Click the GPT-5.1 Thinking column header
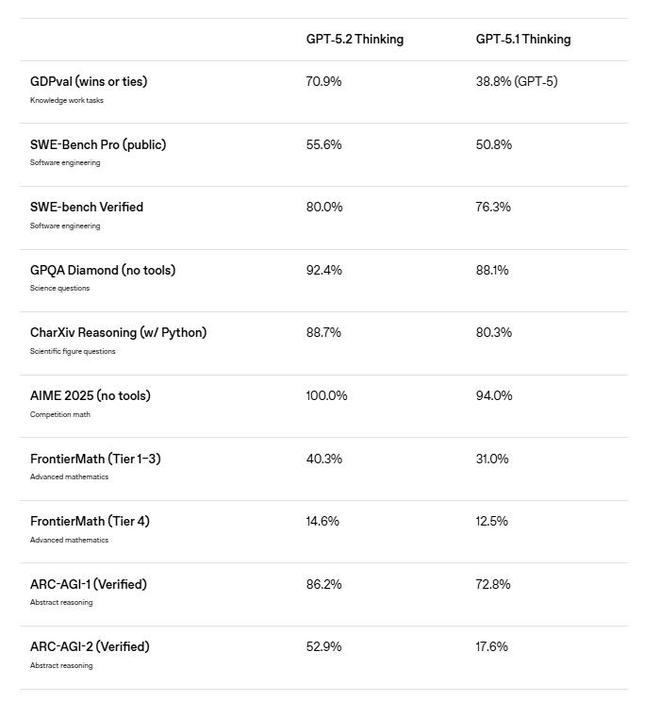Screen dimensions: 660x702 pyautogui.click(x=523, y=39)
